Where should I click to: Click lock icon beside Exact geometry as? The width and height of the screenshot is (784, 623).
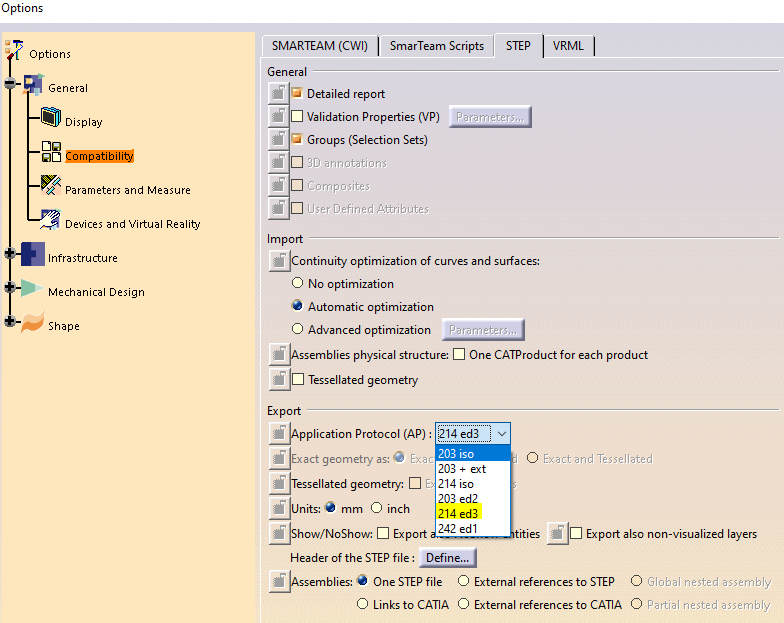click(280, 458)
